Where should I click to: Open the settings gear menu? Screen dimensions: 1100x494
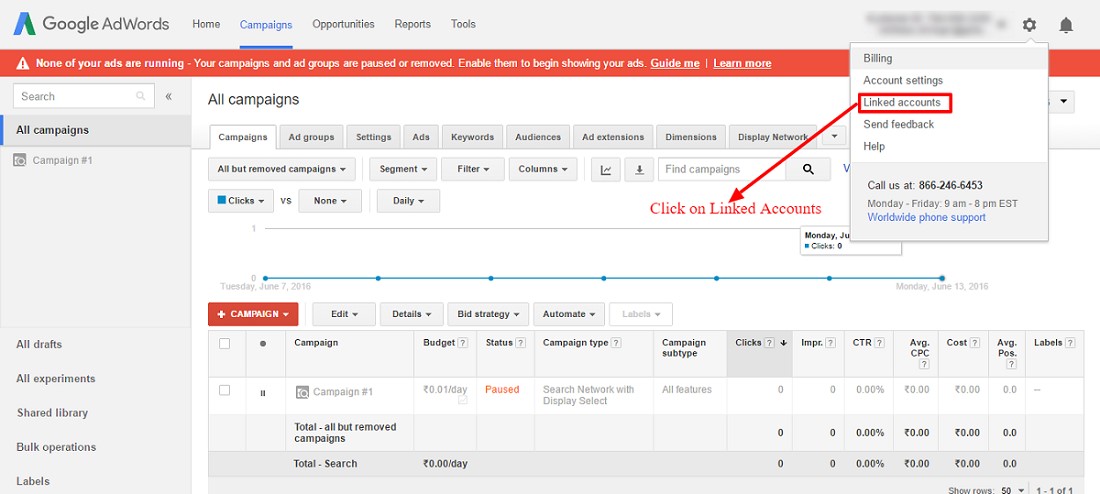[x=1028, y=25]
